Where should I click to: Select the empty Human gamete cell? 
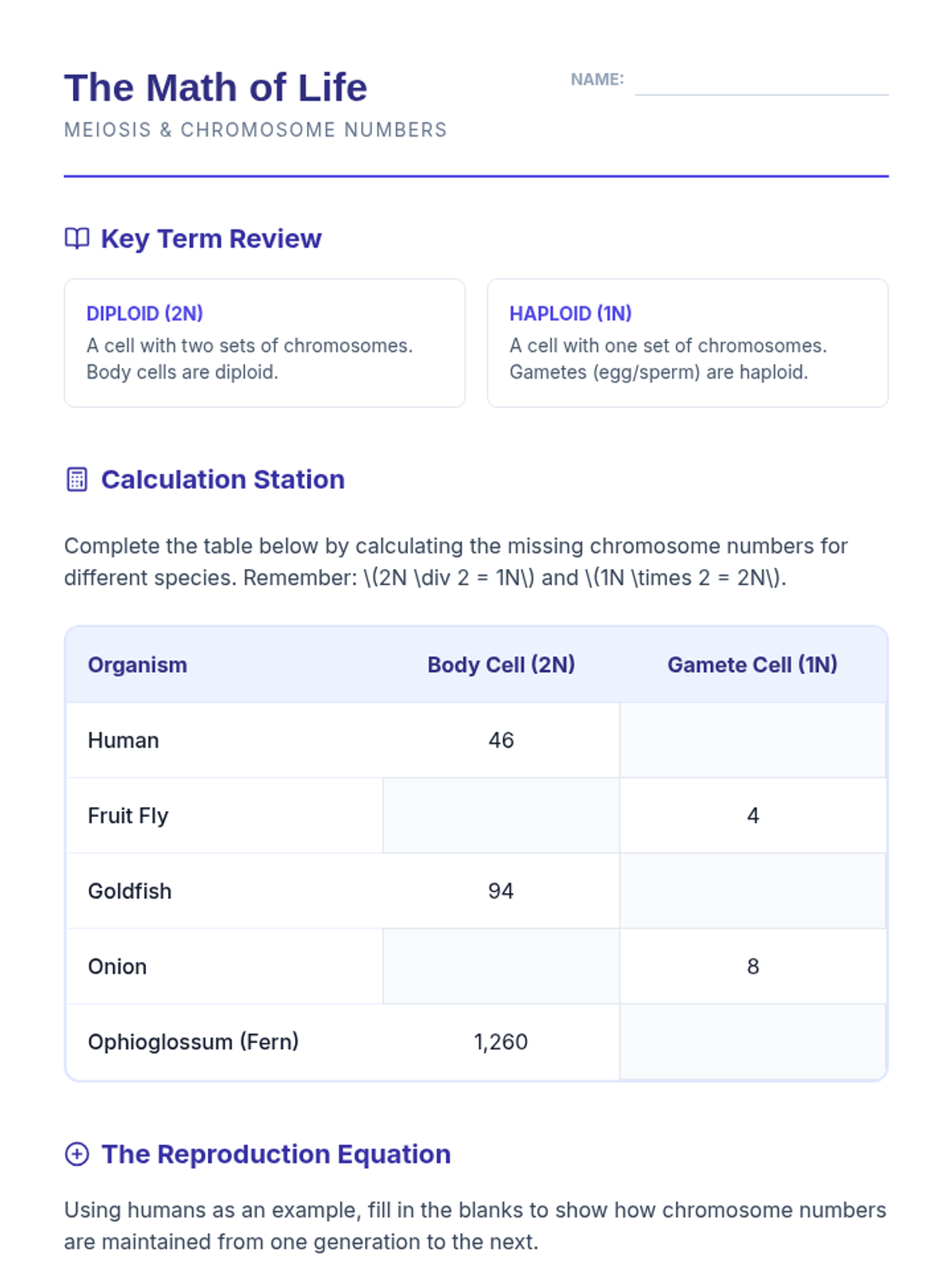tap(752, 740)
